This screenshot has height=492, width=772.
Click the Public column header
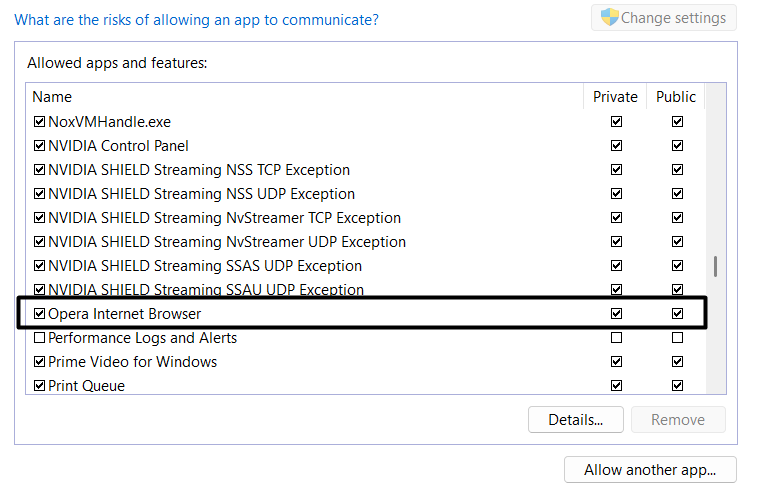[676, 97]
